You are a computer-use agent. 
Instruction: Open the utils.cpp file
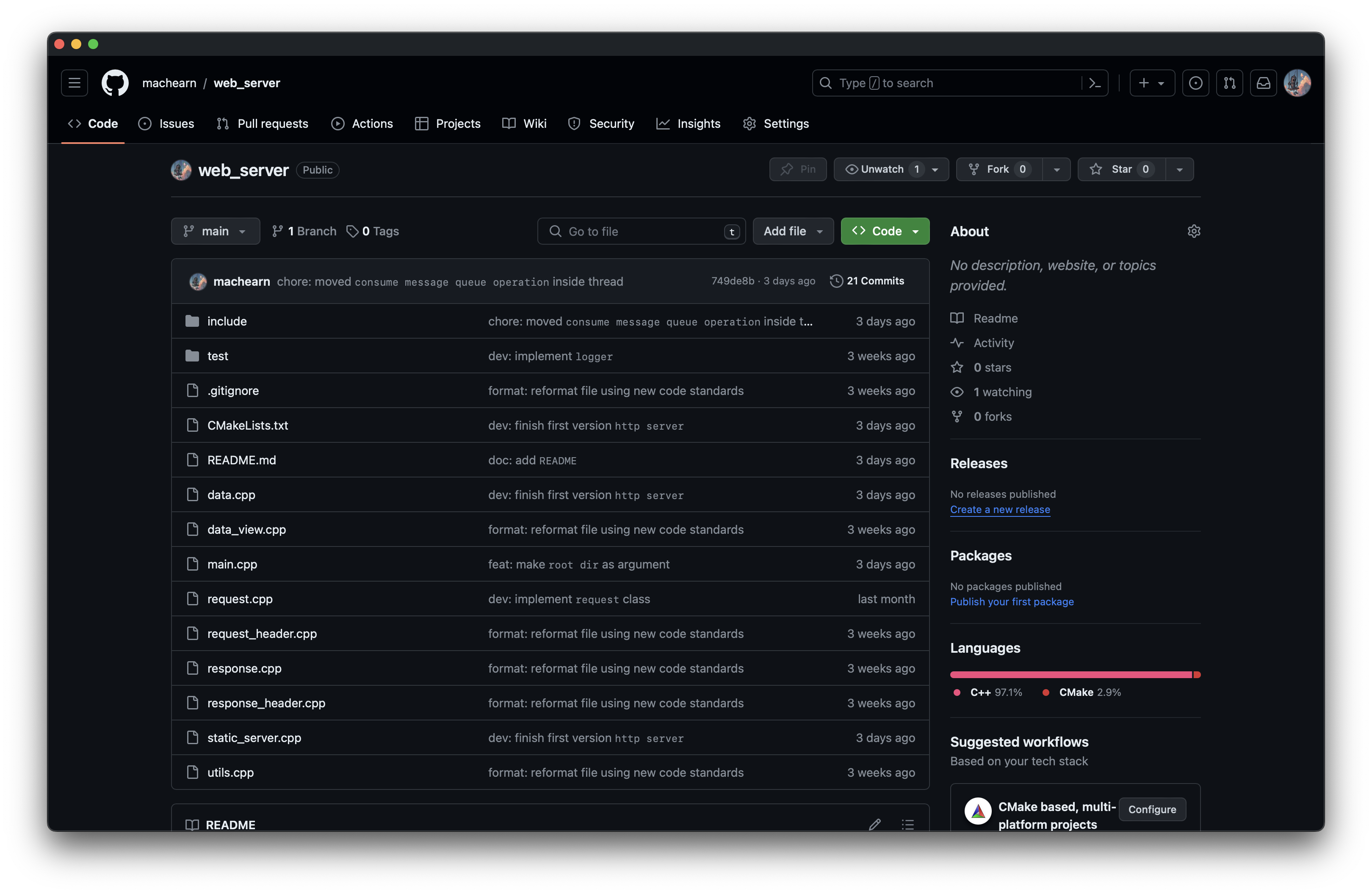point(231,773)
